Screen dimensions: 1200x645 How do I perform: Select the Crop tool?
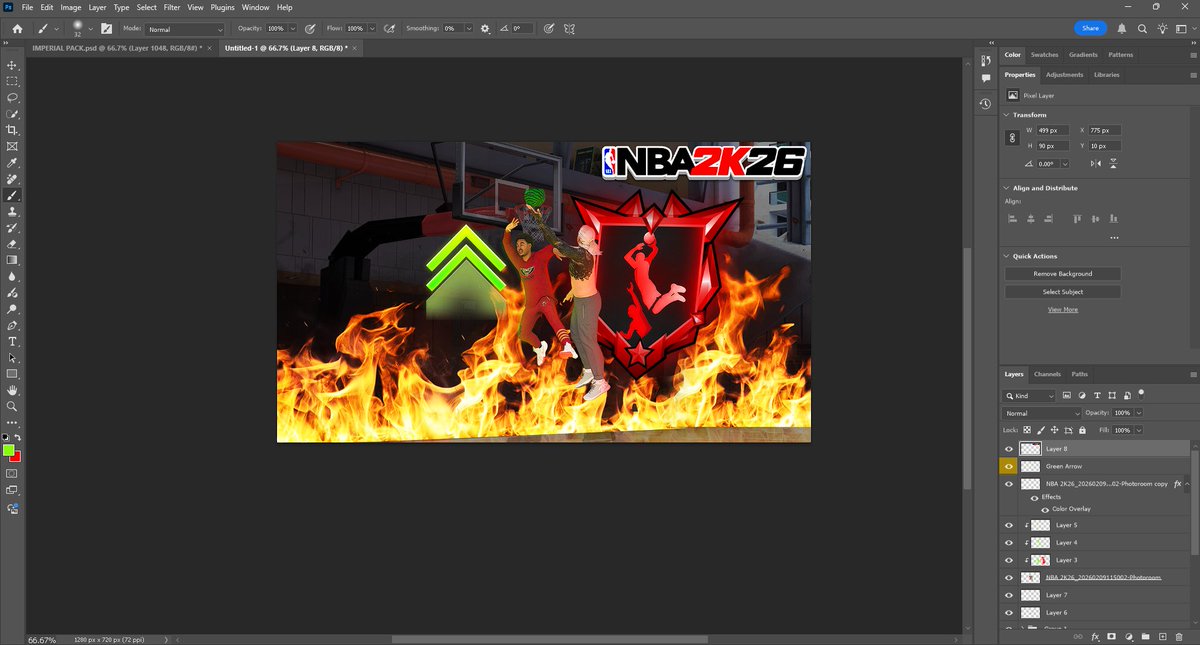[12, 130]
